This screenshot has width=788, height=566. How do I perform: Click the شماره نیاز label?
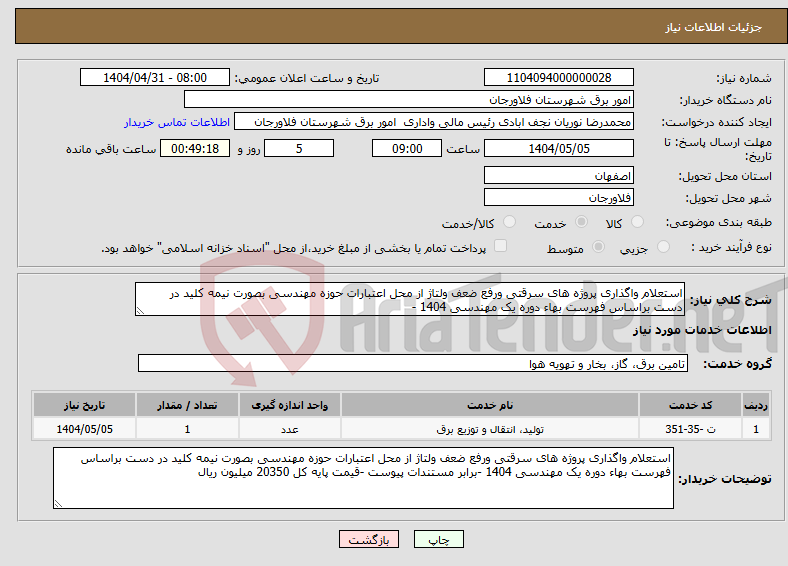[x=744, y=78]
